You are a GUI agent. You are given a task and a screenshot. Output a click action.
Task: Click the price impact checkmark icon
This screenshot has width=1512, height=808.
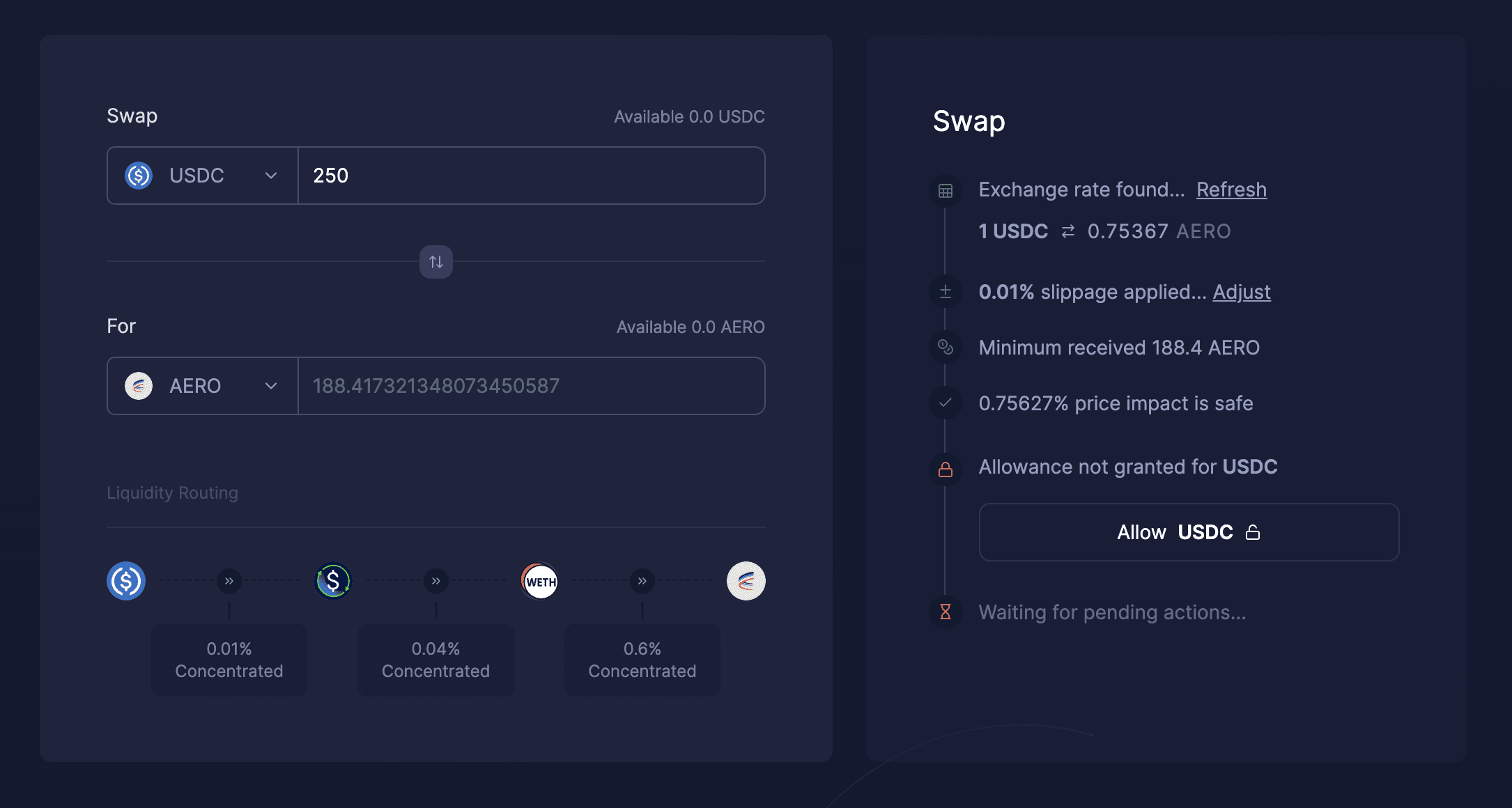click(946, 403)
